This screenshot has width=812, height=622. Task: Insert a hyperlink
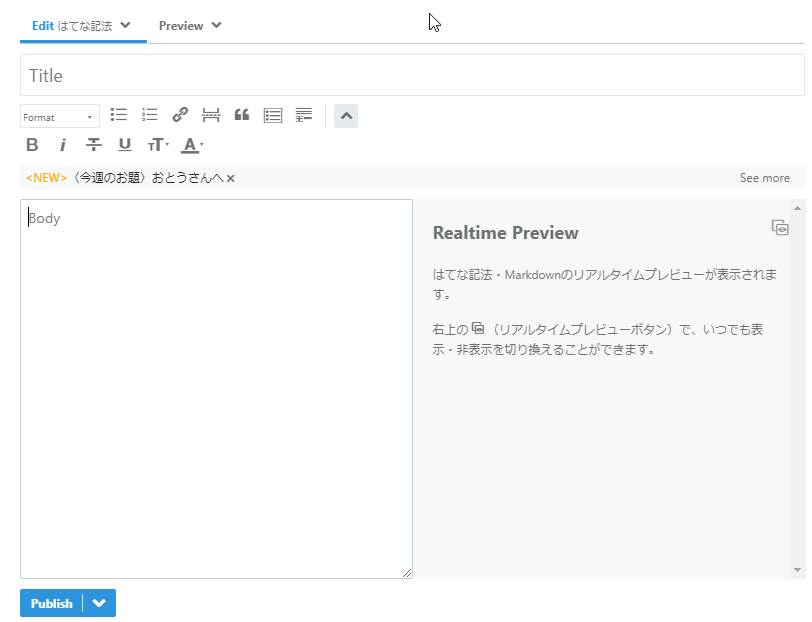coord(180,115)
